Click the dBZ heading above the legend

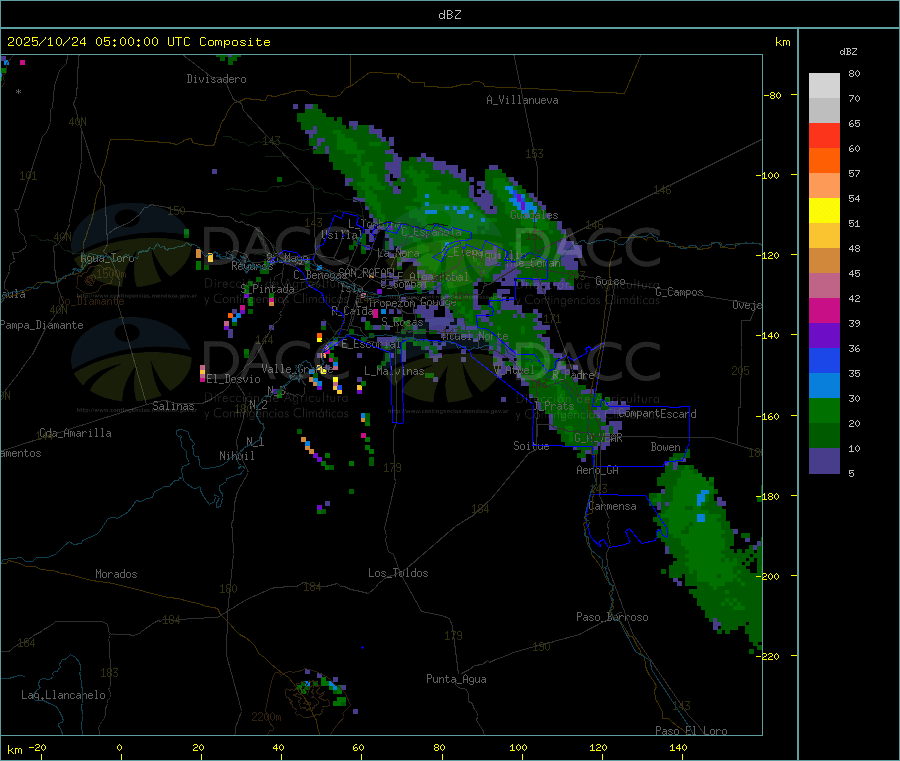(848, 52)
